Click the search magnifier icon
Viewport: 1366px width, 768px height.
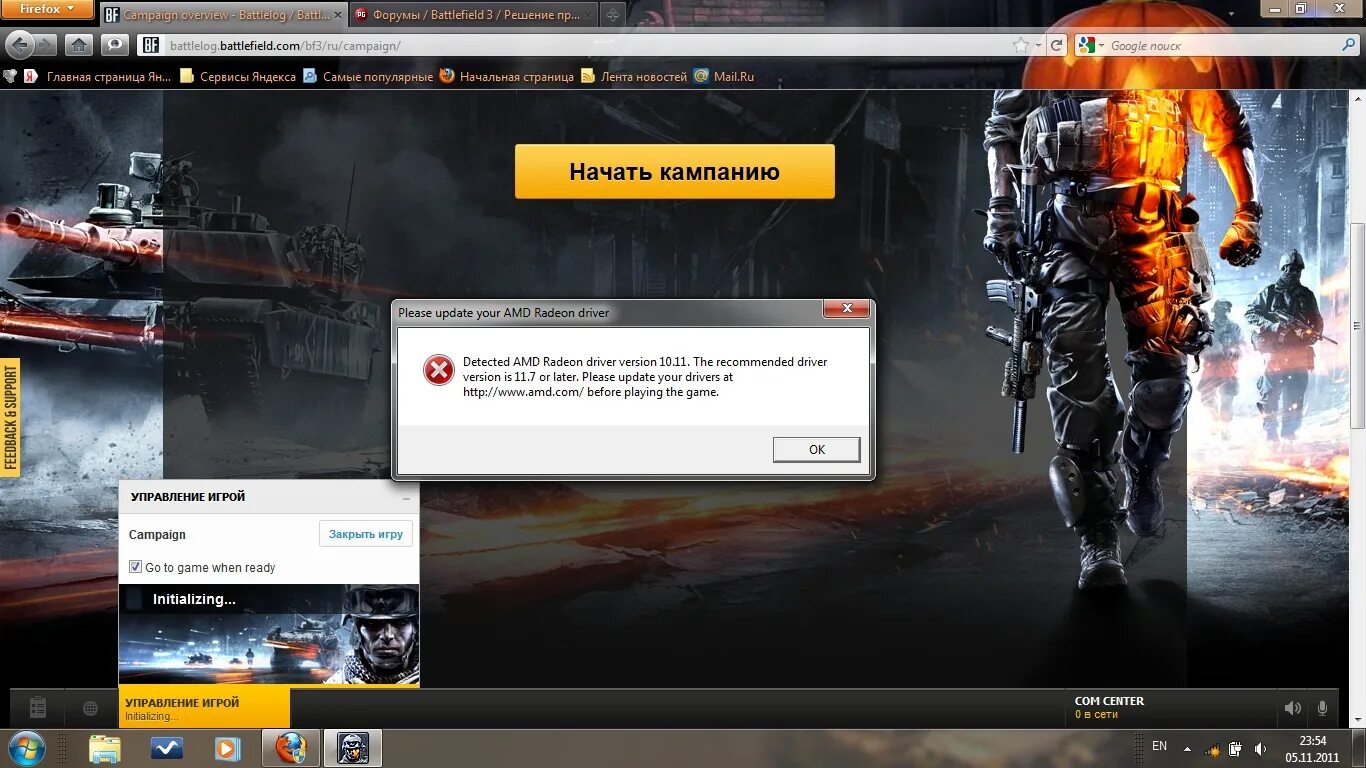(x=1348, y=45)
